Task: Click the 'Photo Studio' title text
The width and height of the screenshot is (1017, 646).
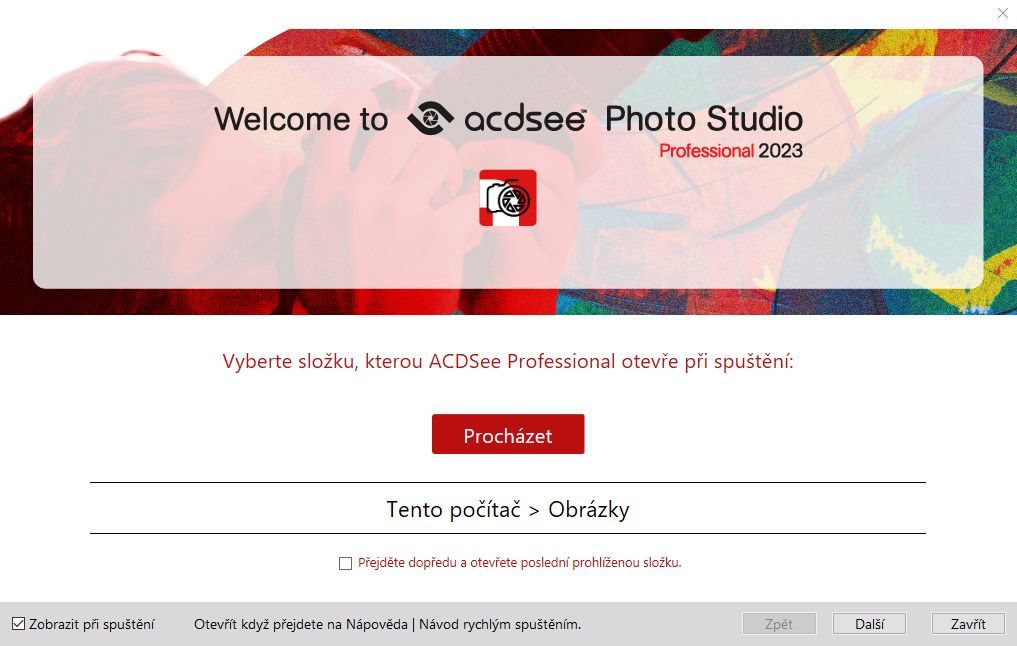Action: (704, 119)
